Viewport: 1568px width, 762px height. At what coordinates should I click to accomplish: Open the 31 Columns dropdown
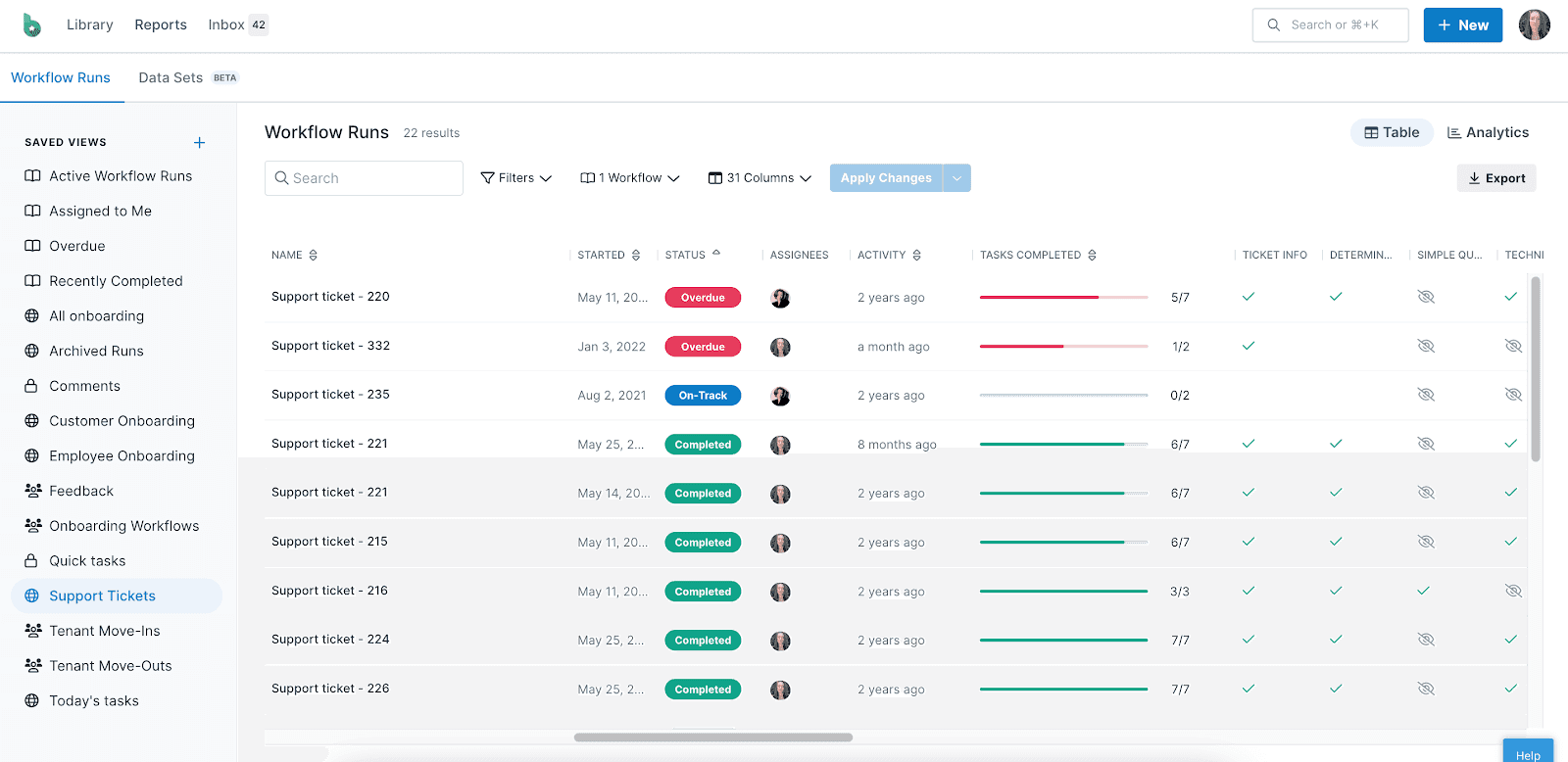click(760, 178)
